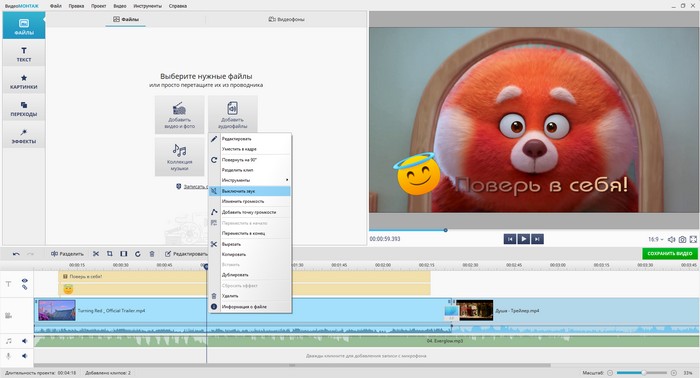Open the Видео menu

tap(120, 6)
